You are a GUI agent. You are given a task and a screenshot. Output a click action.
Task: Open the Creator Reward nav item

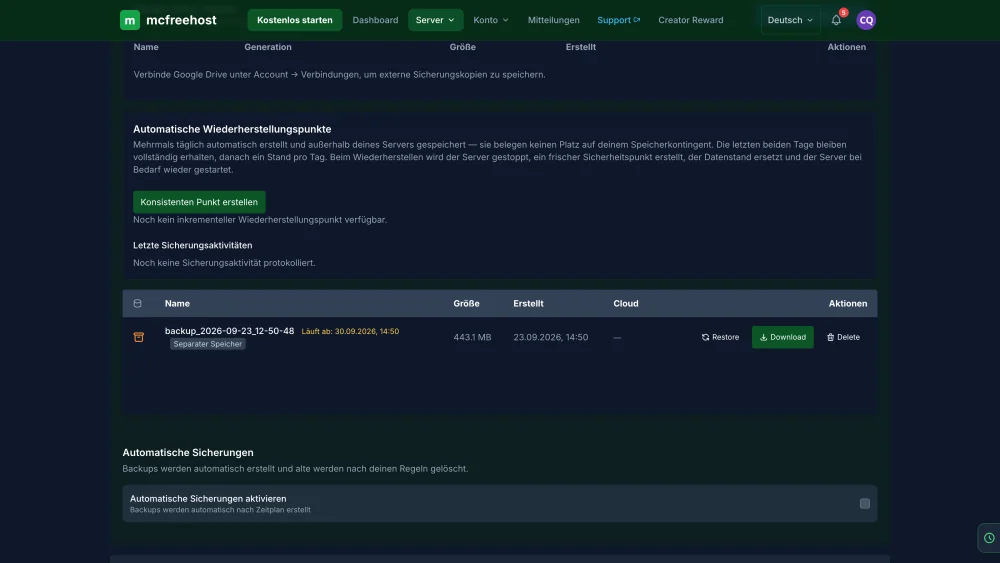[x=691, y=20]
